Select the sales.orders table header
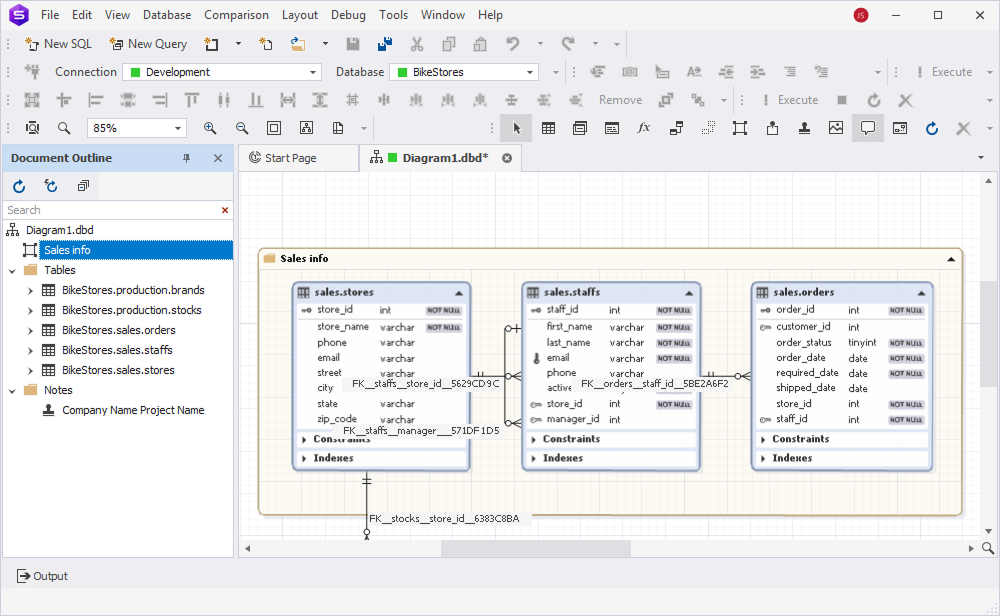The height and width of the screenshot is (616, 1000). [x=842, y=293]
